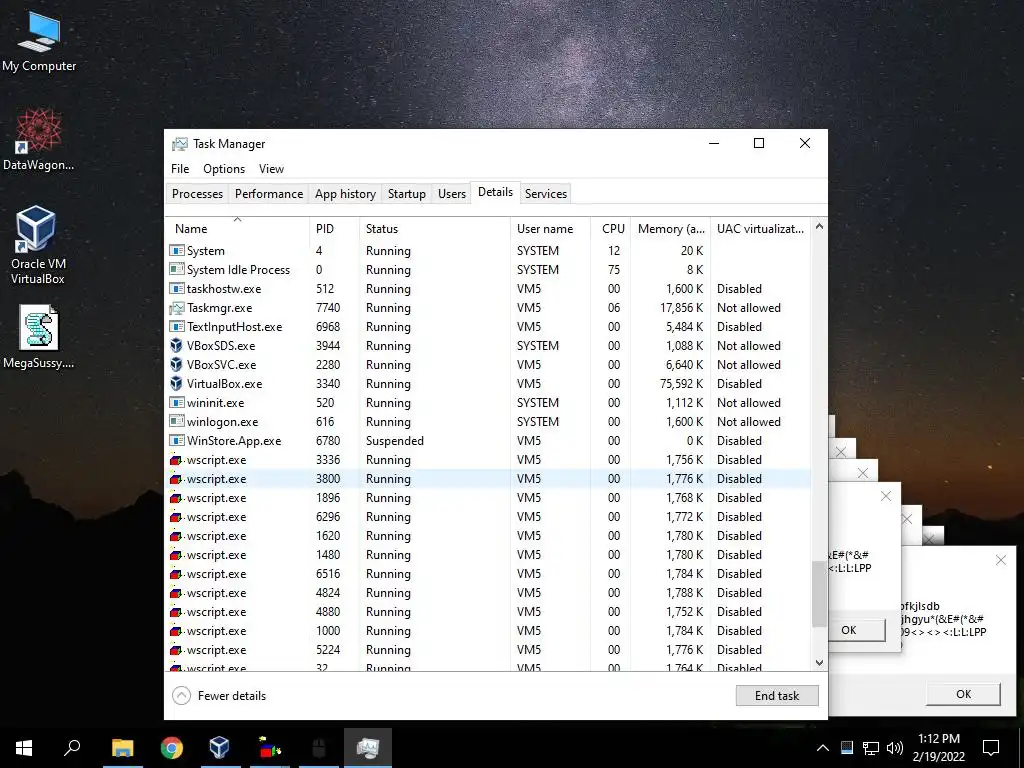This screenshot has width=1024, height=768.
Task: Click scrollbar down arrow in details list
Action: (819, 662)
